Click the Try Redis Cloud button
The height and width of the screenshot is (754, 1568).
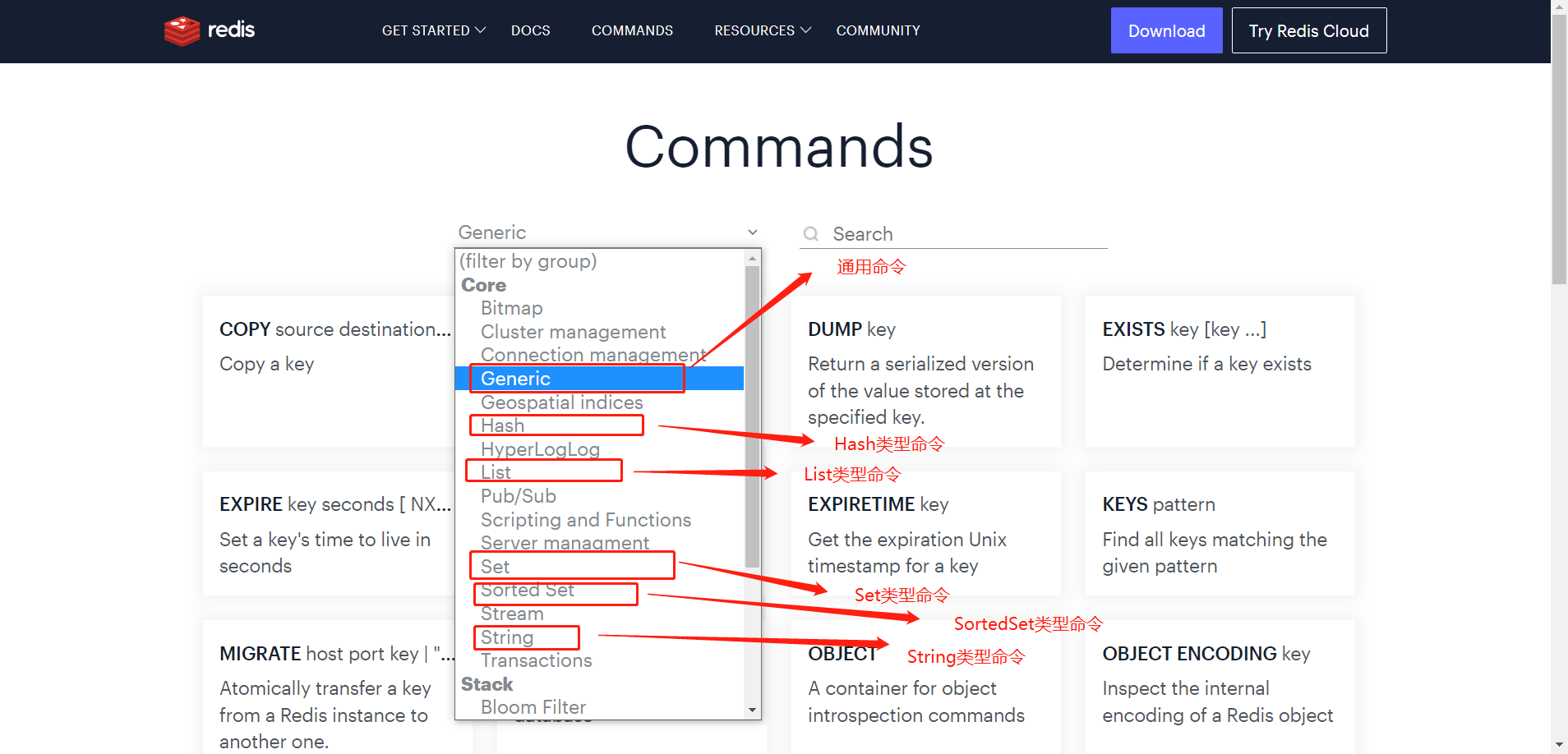(x=1309, y=30)
